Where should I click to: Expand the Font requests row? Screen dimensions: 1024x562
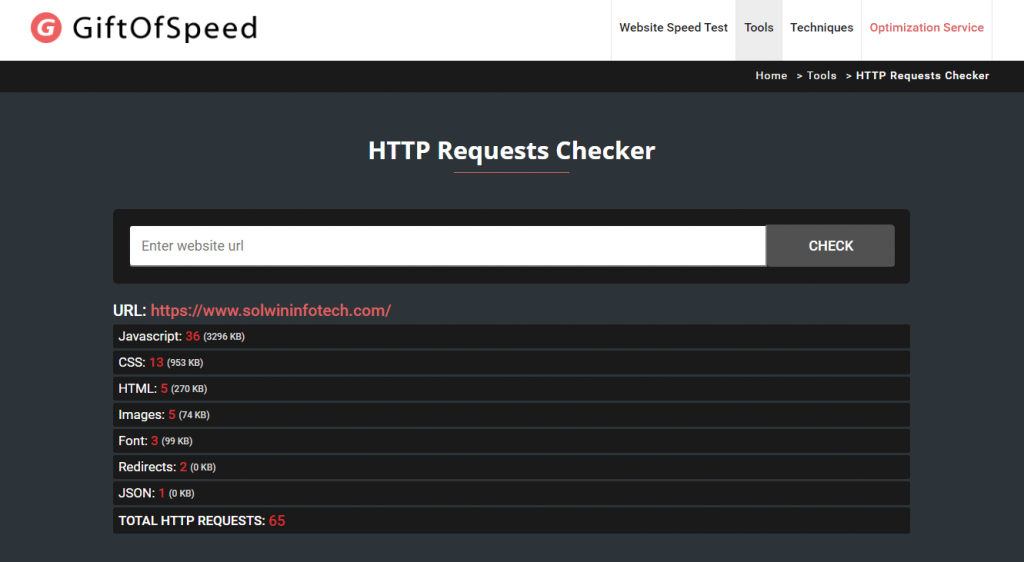(x=511, y=441)
